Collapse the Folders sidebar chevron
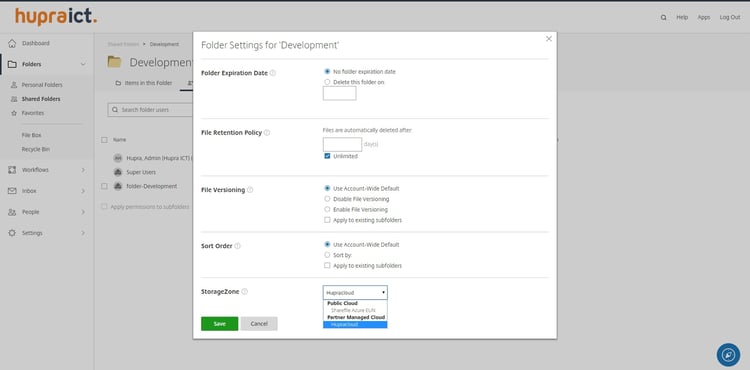This screenshot has width=750, height=370. coord(83,65)
